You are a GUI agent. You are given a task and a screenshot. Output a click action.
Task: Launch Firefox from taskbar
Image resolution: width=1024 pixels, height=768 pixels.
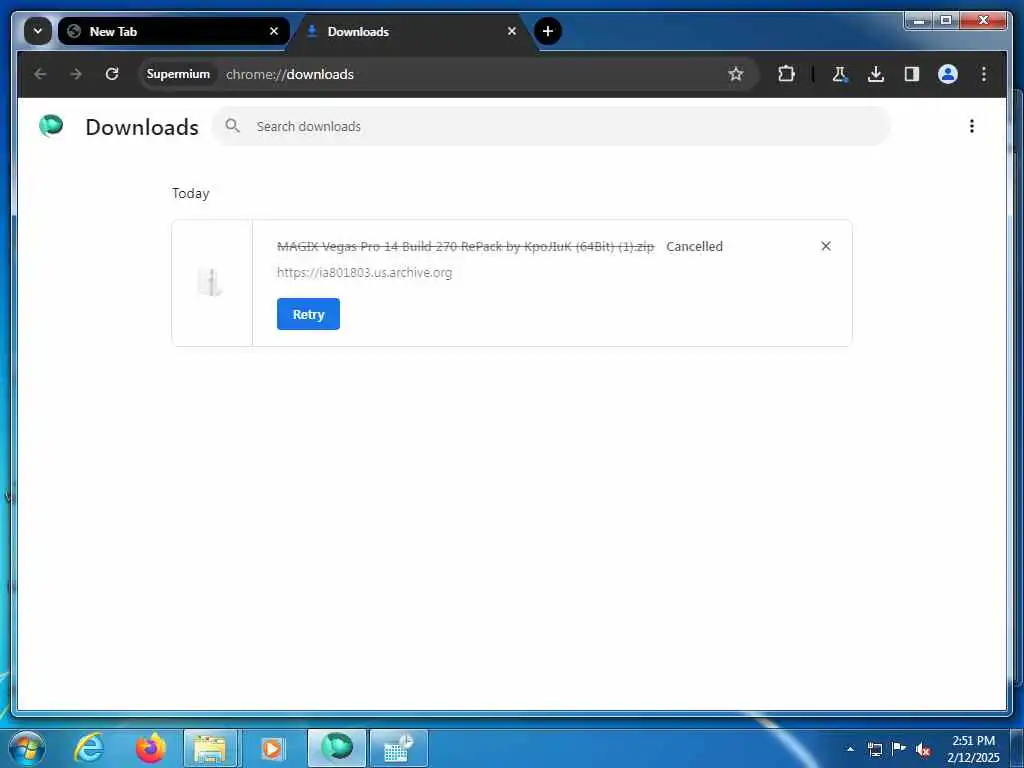tap(151, 748)
